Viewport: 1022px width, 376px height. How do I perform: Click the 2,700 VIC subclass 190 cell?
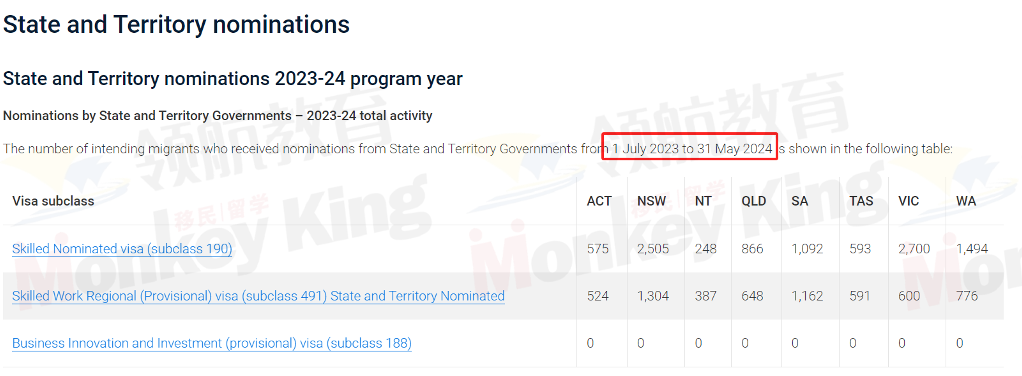(x=914, y=249)
